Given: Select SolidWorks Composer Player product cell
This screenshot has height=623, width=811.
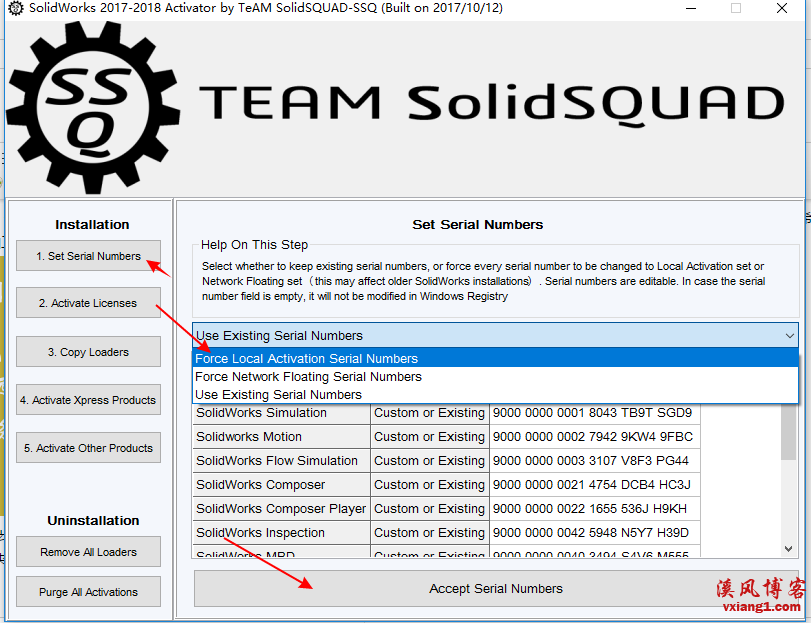Looking at the screenshot, I should (281, 508).
